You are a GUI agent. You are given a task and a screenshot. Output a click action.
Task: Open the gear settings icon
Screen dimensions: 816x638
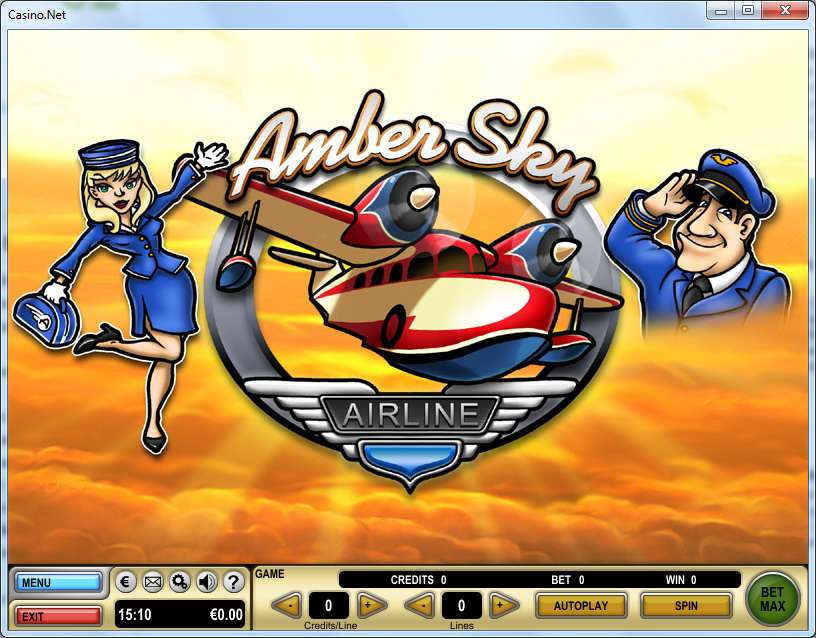[x=180, y=581]
